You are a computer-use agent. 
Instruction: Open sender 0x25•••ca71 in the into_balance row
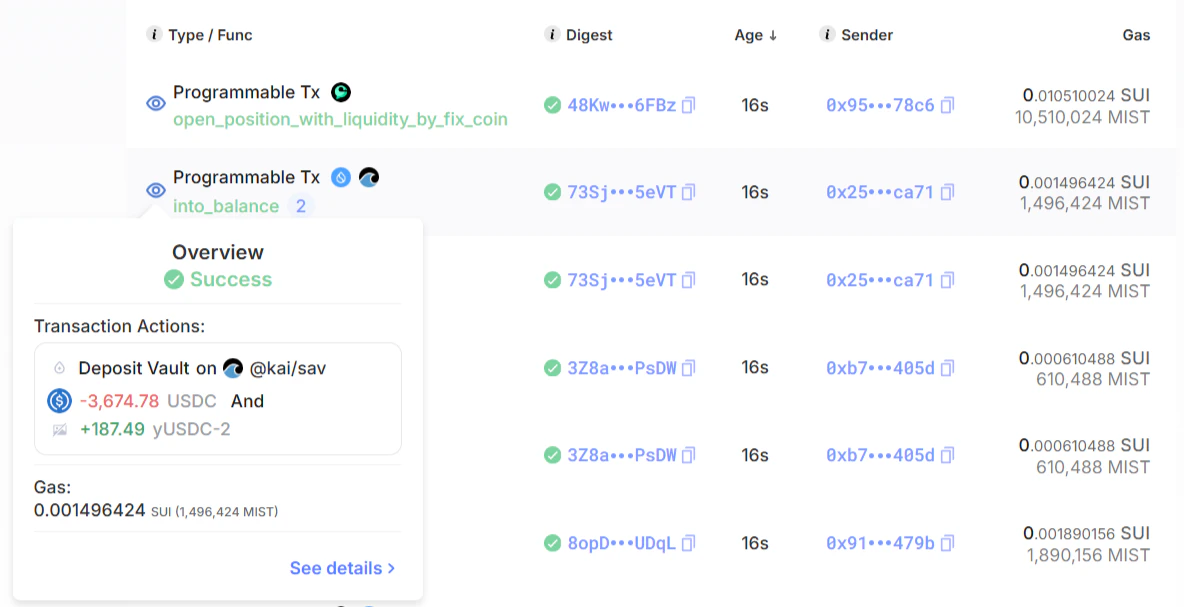pos(880,193)
